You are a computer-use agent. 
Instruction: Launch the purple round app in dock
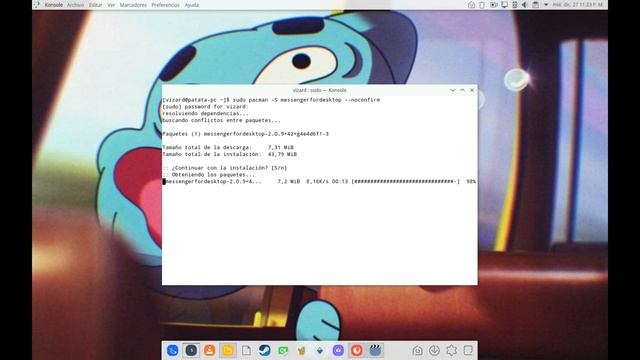pyautogui.click(x=338, y=350)
